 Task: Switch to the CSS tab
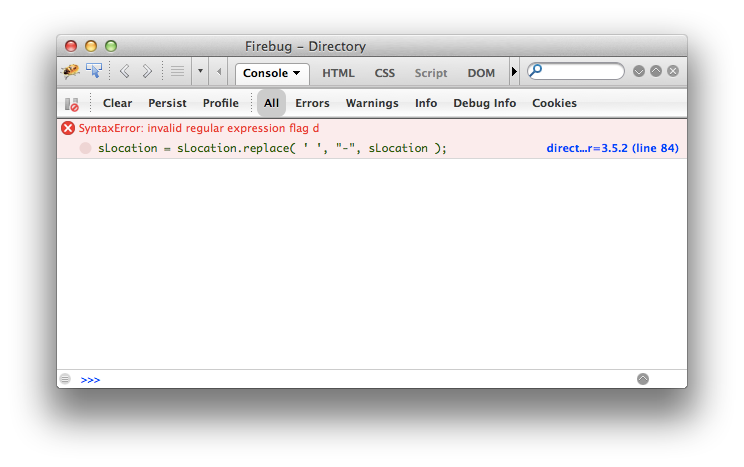click(384, 73)
